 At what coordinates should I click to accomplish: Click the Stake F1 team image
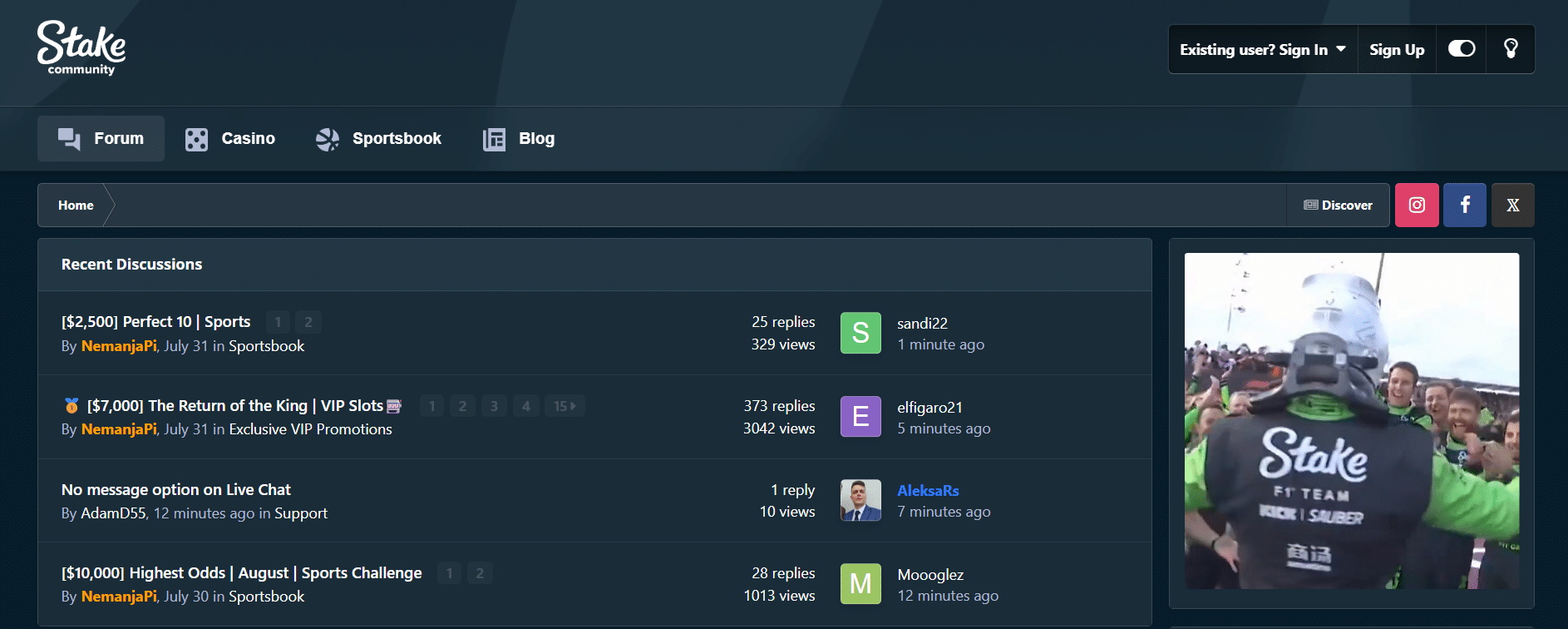click(1351, 421)
